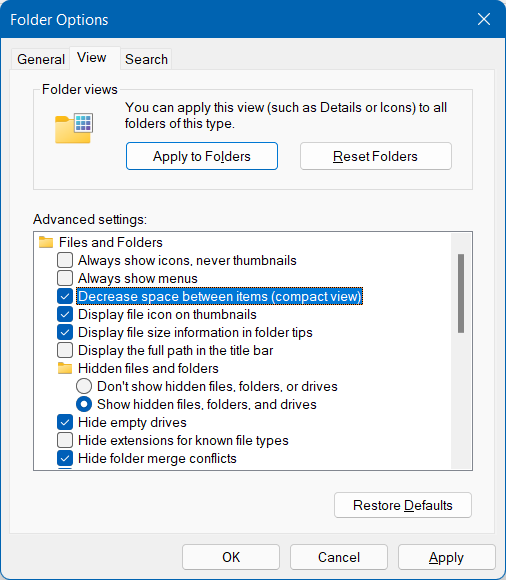Click 'Display the full path in the title bar' text

pyautogui.click(x=175, y=350)
